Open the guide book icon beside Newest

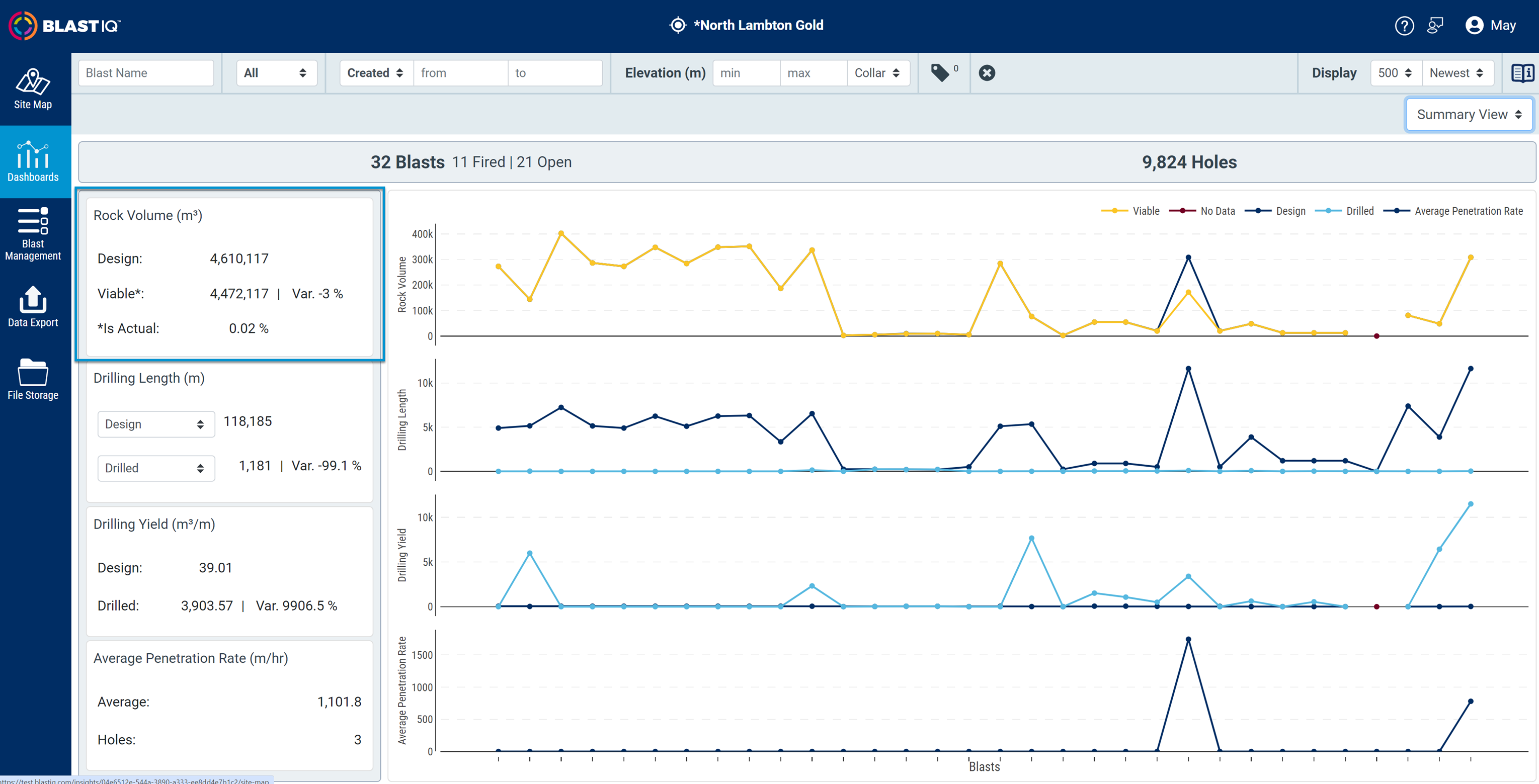click(1522, 73)
